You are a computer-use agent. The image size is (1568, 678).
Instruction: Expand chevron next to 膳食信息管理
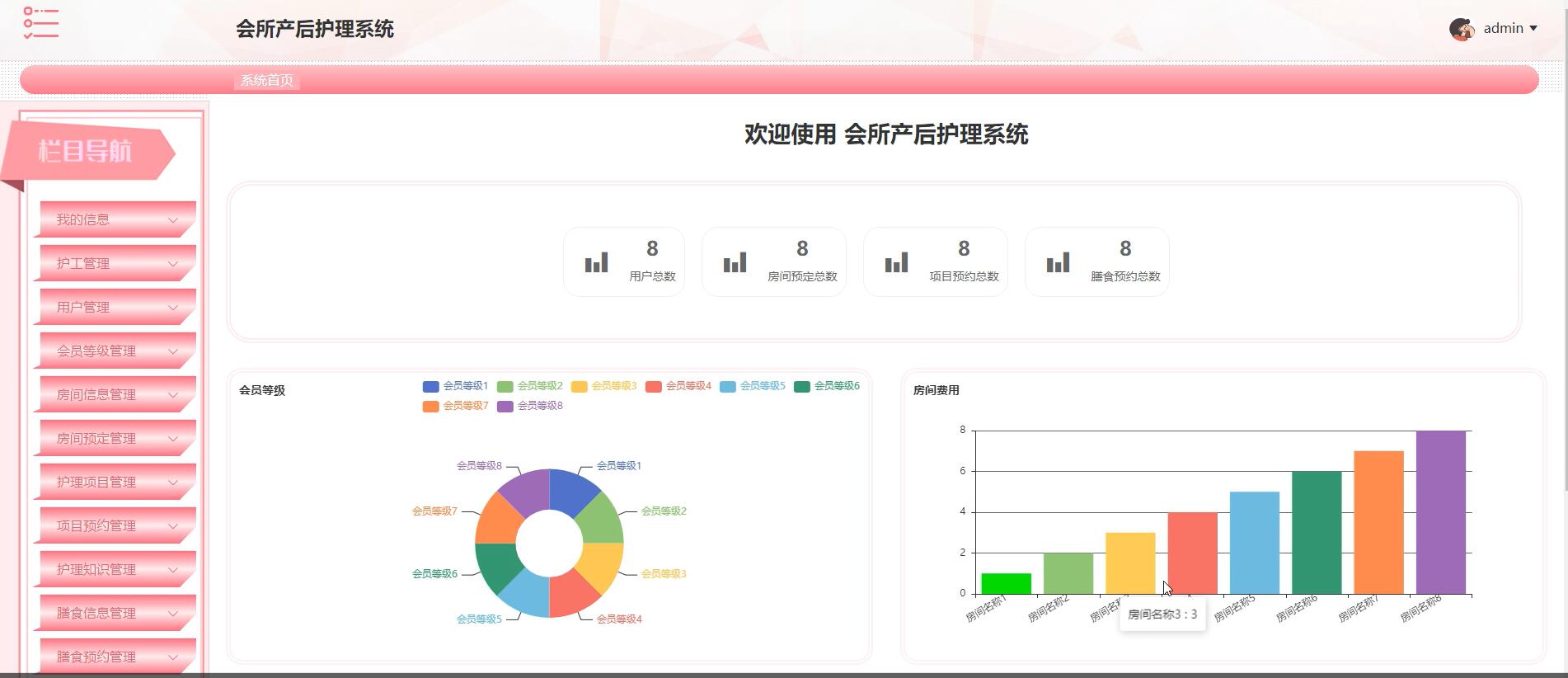[x=173, y=614]
